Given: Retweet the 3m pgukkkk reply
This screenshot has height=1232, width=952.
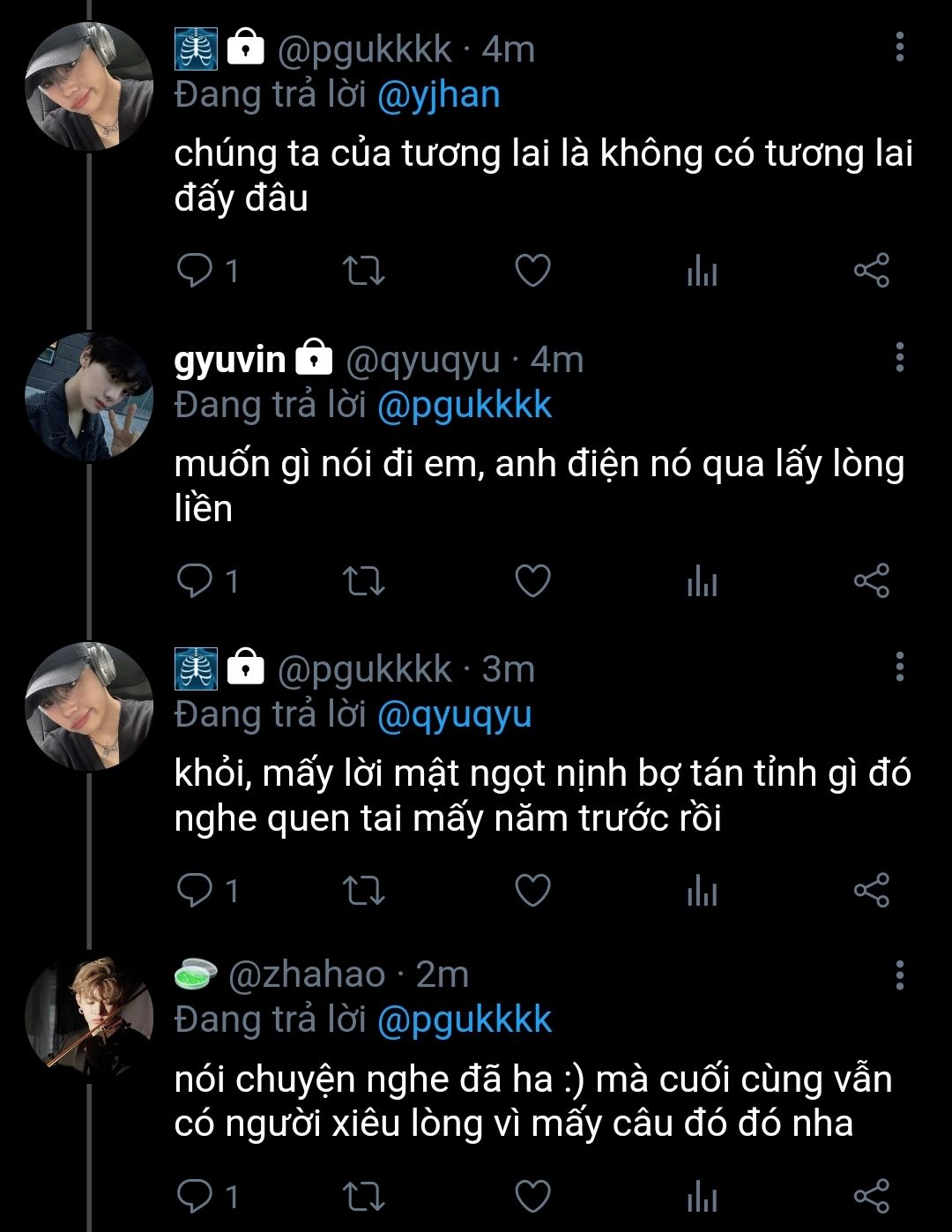Looking at the screenshot, I should 363,891.
